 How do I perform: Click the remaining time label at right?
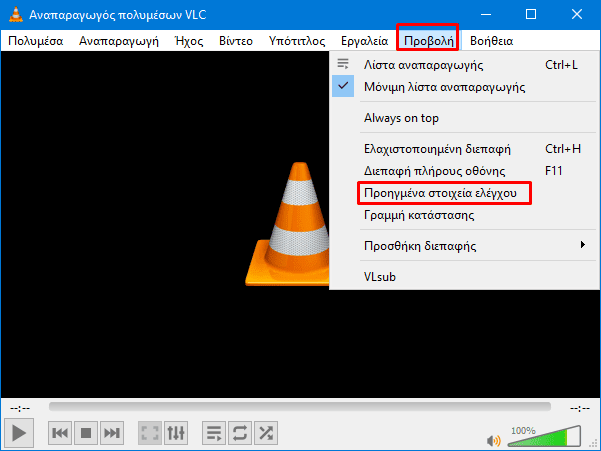point(580,408)
